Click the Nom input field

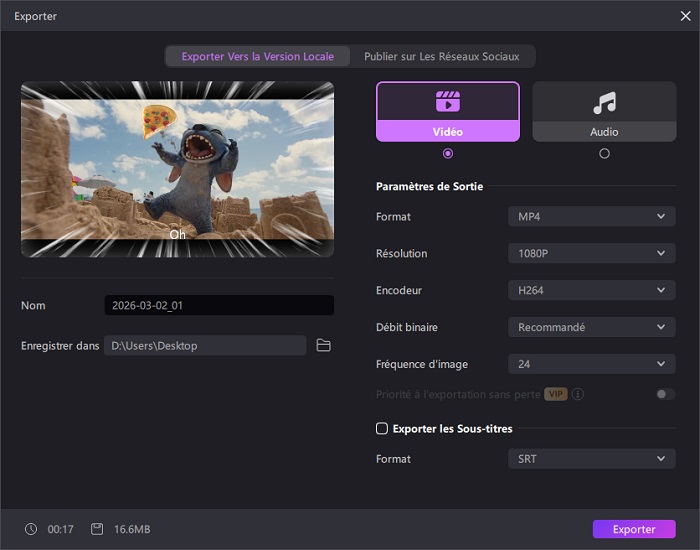point(219,305)
